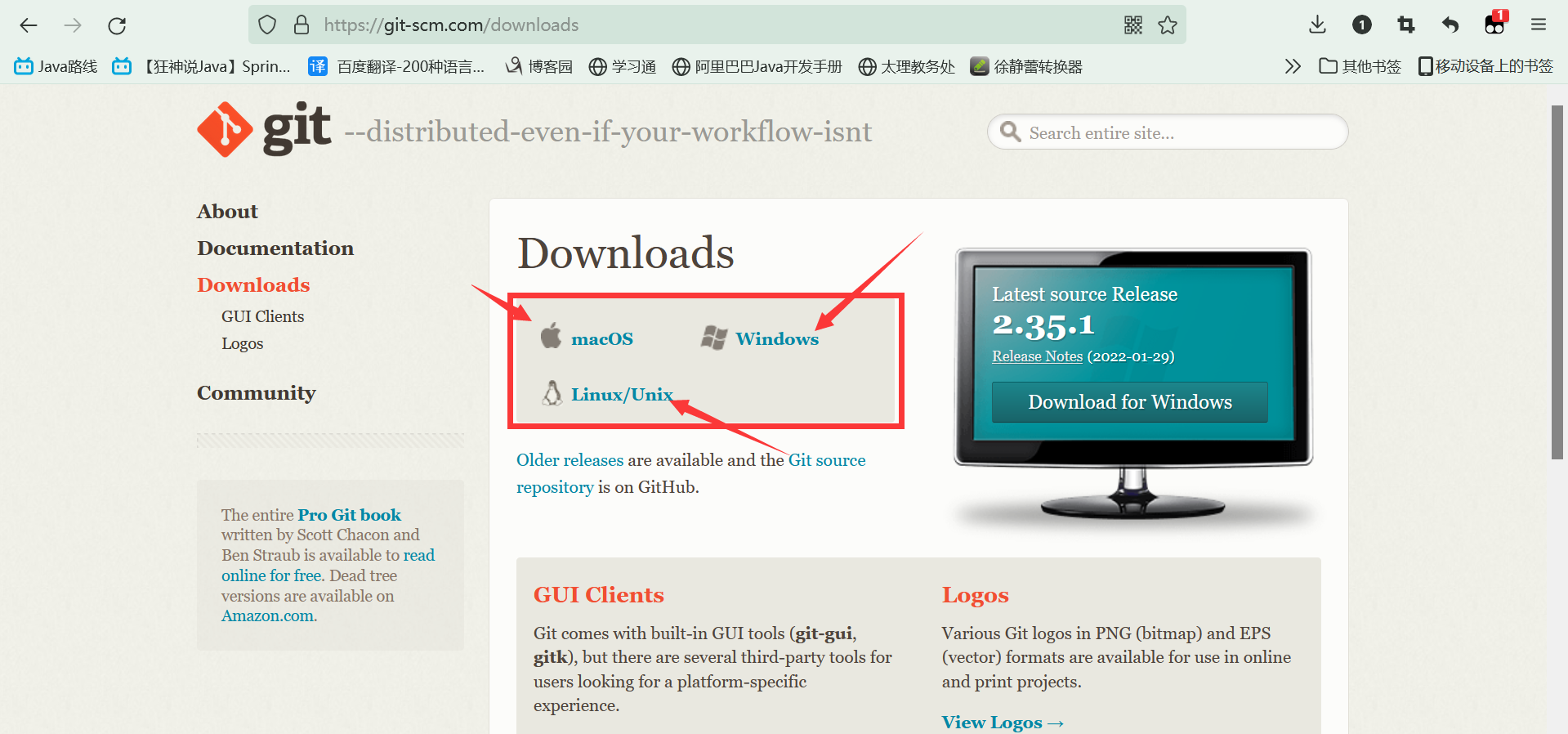Open the macOS download link
This screenshot has height=734, width=1568.
click(x=602, y=339)
